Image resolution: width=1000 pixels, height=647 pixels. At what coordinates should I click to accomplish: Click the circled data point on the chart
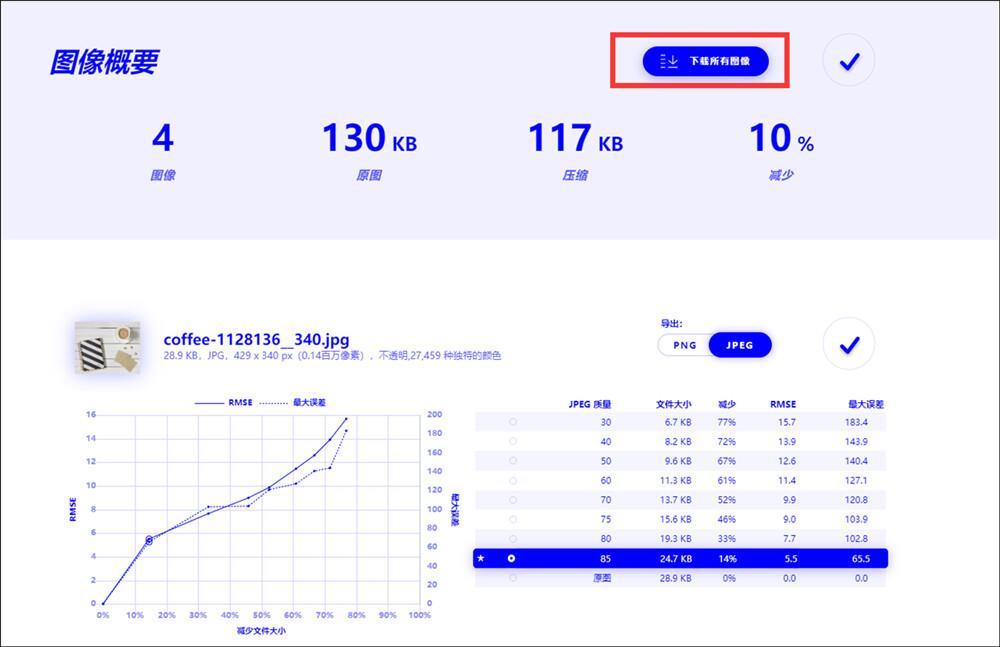coord(149,540)
